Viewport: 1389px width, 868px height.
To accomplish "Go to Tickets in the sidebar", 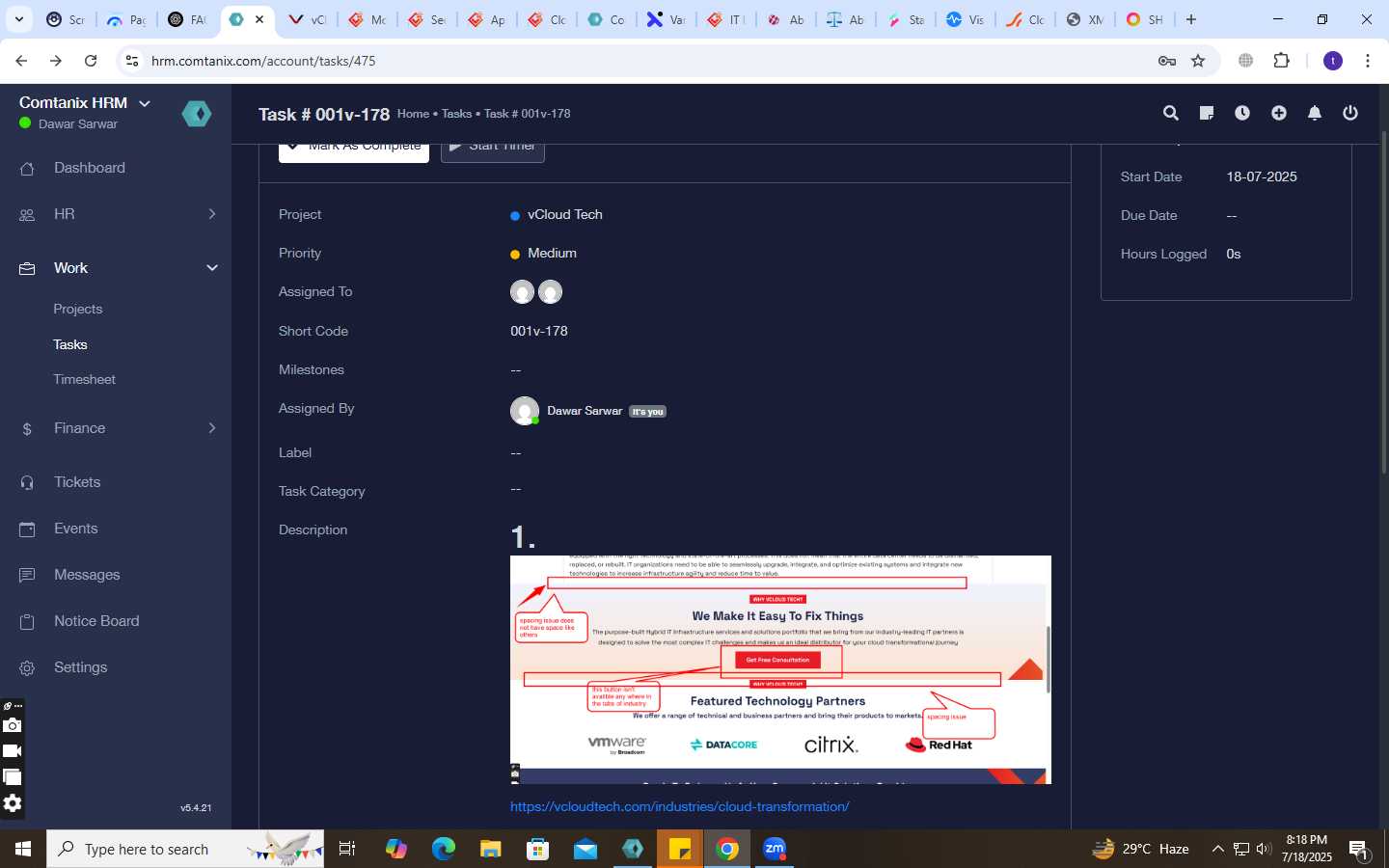I will 77,482.
